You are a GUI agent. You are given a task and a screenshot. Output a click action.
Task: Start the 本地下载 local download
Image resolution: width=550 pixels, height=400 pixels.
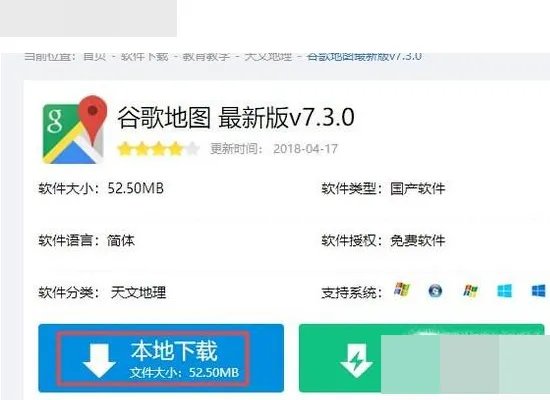pos(161,358)
